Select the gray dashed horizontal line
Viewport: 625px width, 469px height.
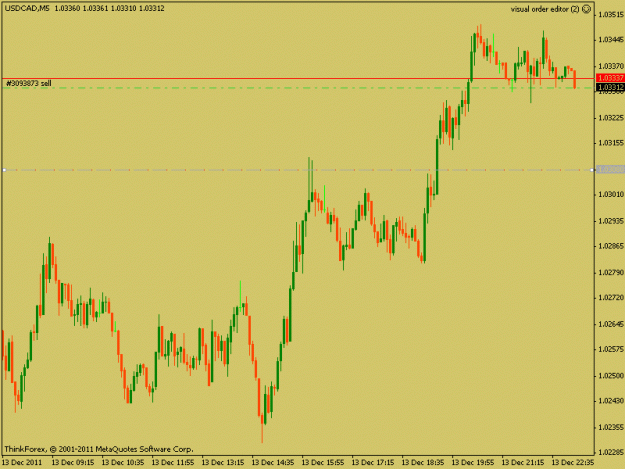298,170
